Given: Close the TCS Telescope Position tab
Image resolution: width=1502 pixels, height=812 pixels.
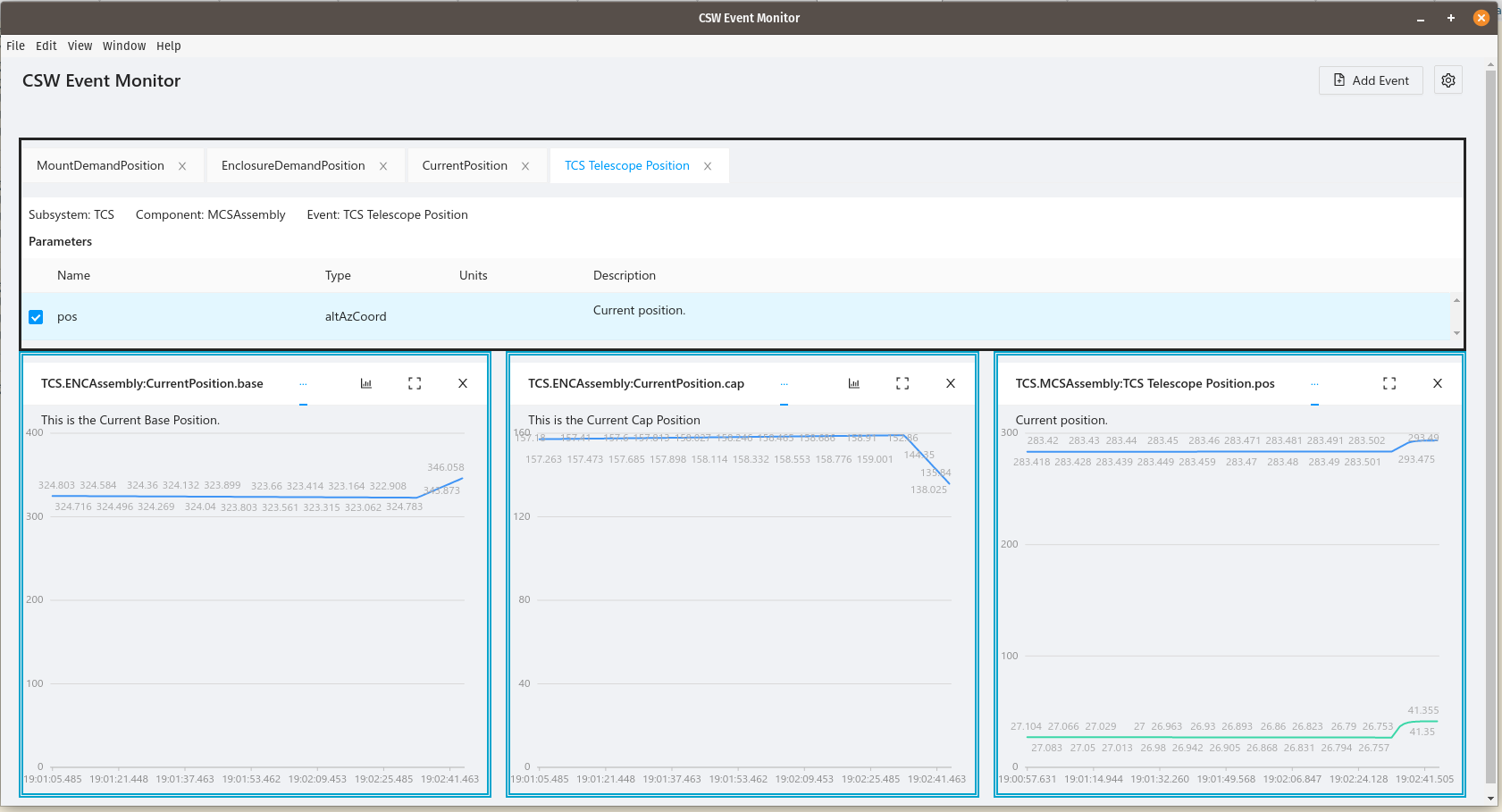Looking at the screenshot, I should (708, 166).
